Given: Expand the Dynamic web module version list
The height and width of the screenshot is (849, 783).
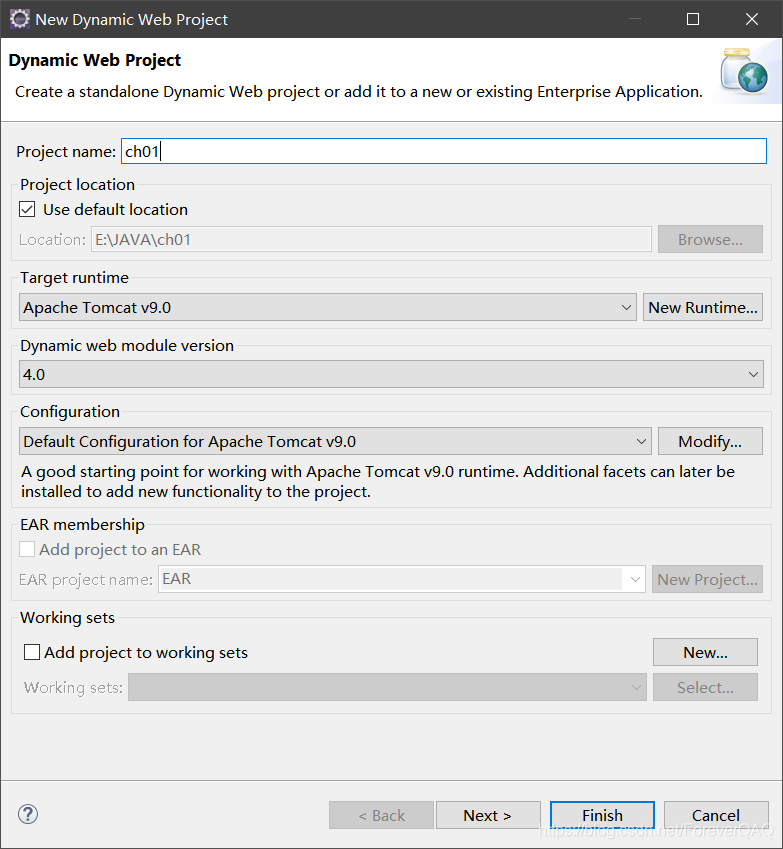Looking at the screenshot, I should click(757, 374).
